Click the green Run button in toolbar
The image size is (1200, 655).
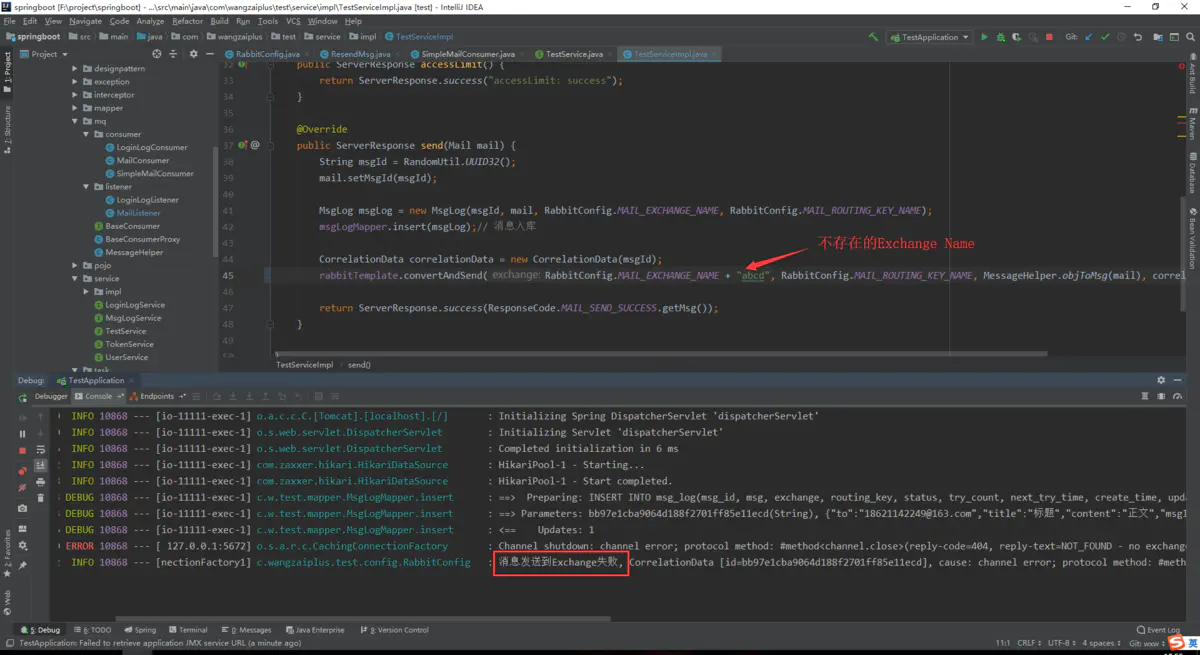[984, 37]
